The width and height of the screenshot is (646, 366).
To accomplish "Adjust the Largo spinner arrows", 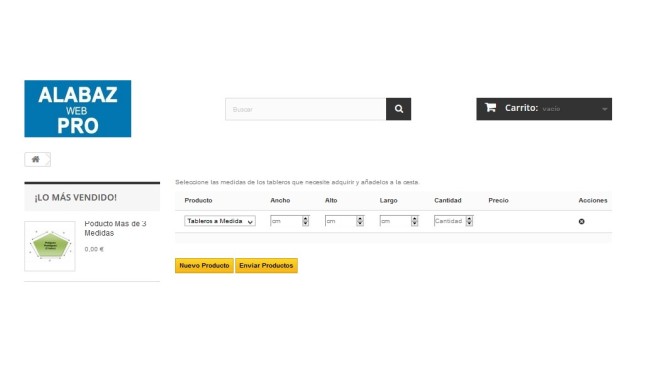I will tap(414, 221).
